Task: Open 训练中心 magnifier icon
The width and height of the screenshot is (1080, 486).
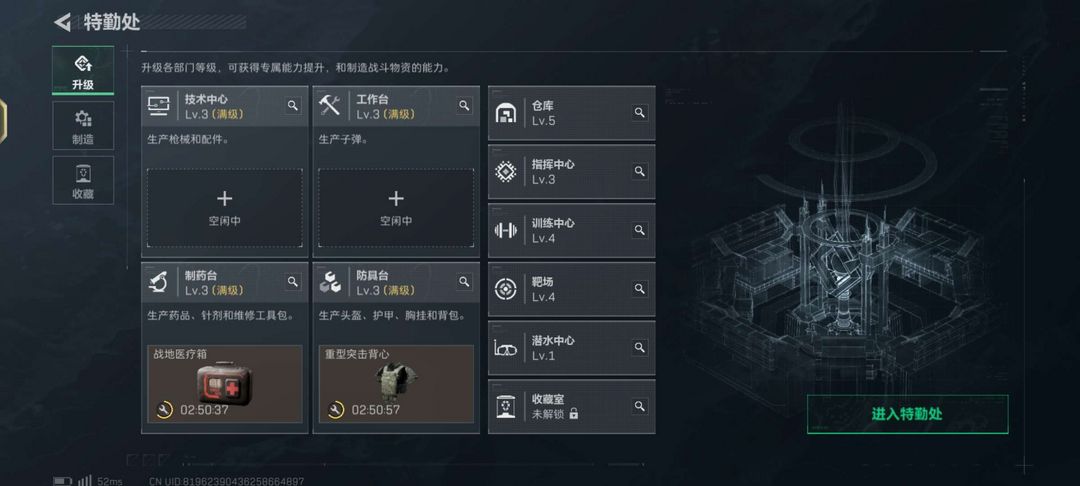Action: [x=640, y=230]
